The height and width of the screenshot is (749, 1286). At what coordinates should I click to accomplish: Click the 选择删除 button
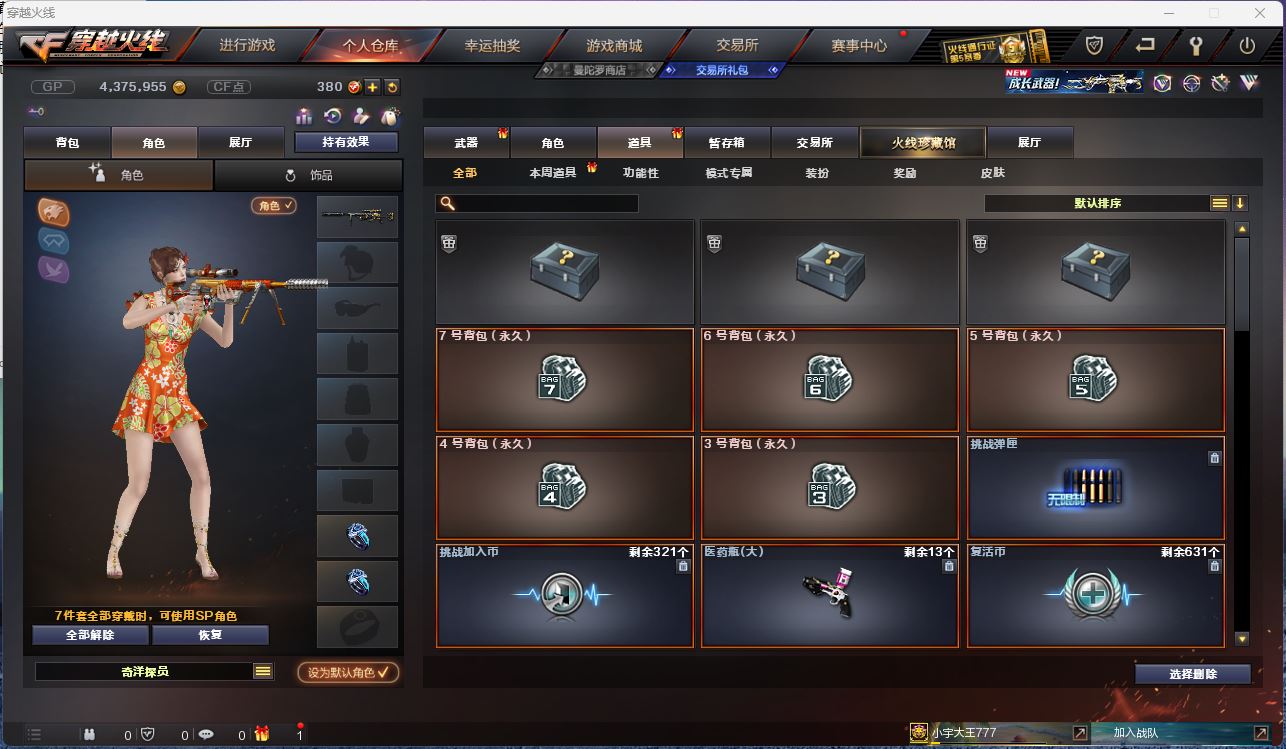1193,674
